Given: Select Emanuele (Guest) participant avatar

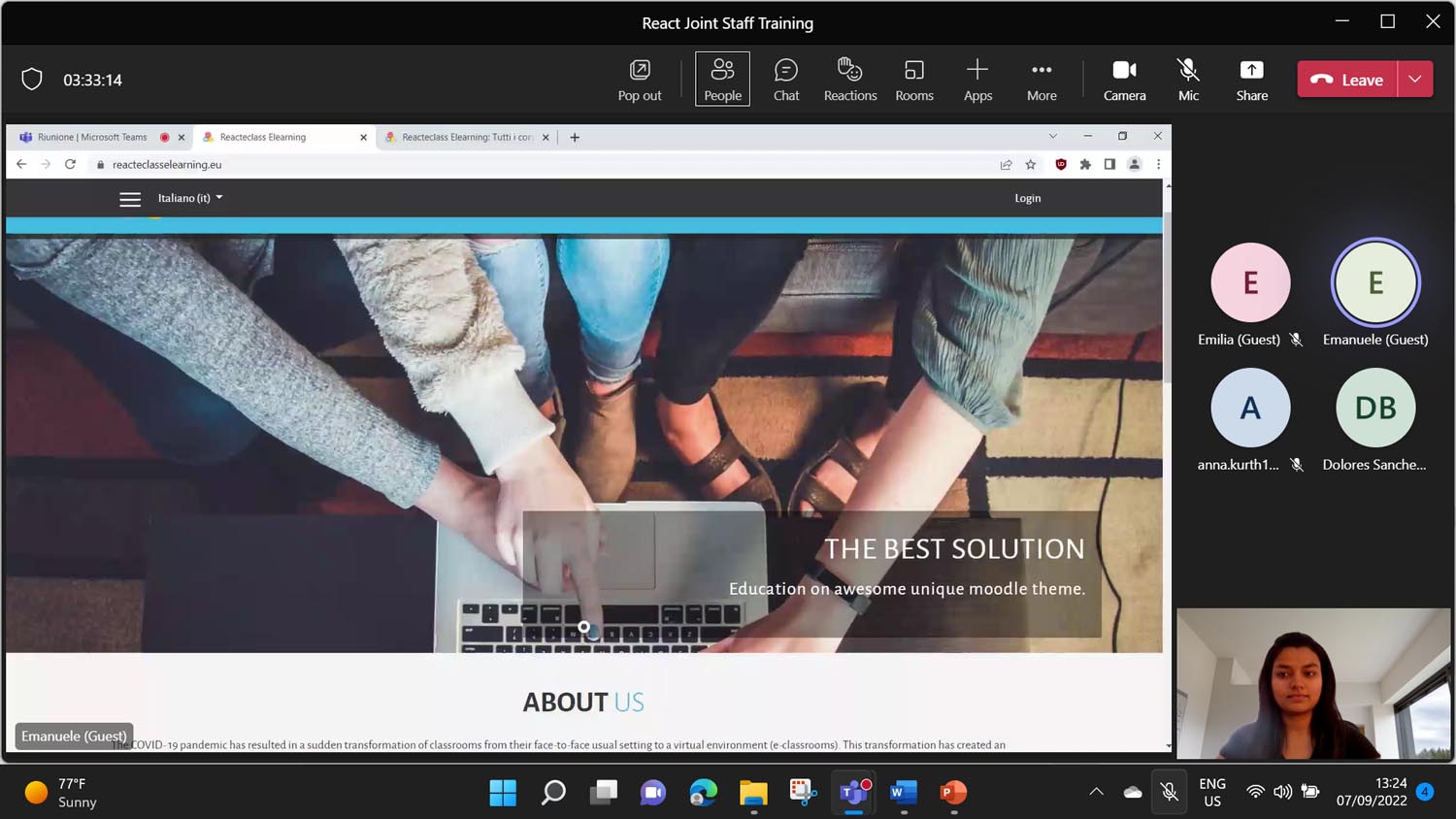Looking at the screenshot, I should [1375, 282].
